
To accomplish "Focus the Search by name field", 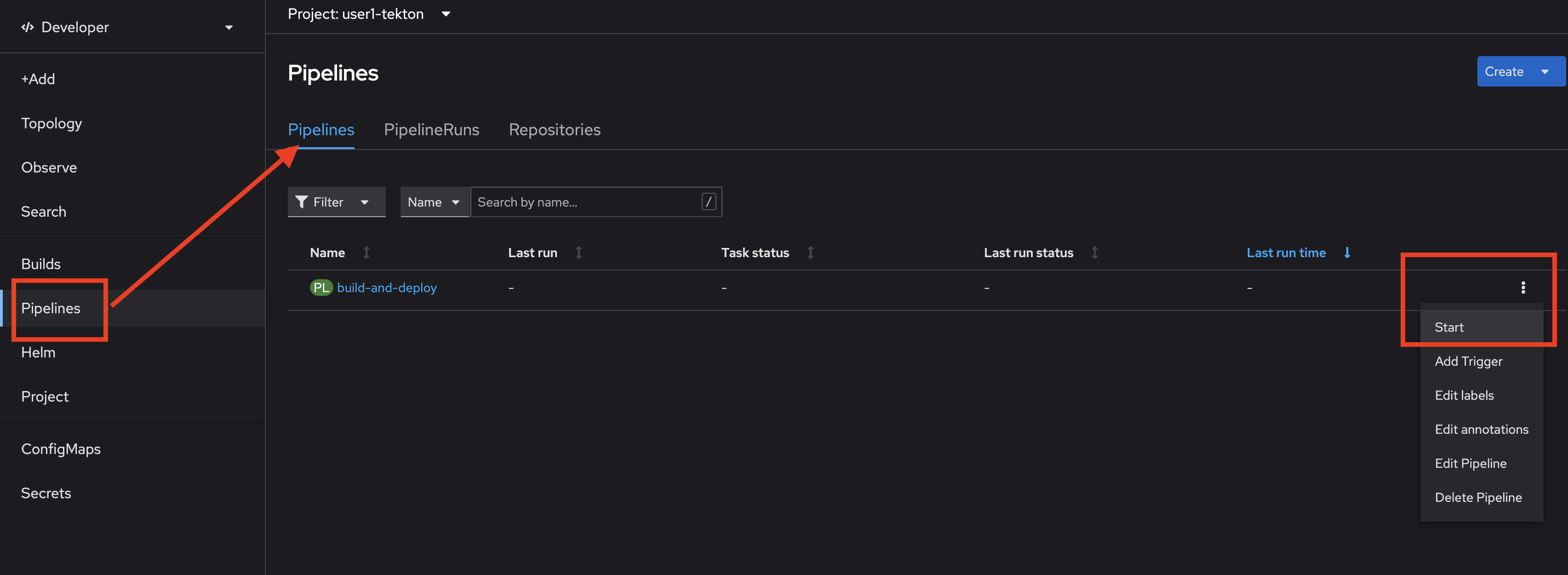I will [x=587, y=201].
